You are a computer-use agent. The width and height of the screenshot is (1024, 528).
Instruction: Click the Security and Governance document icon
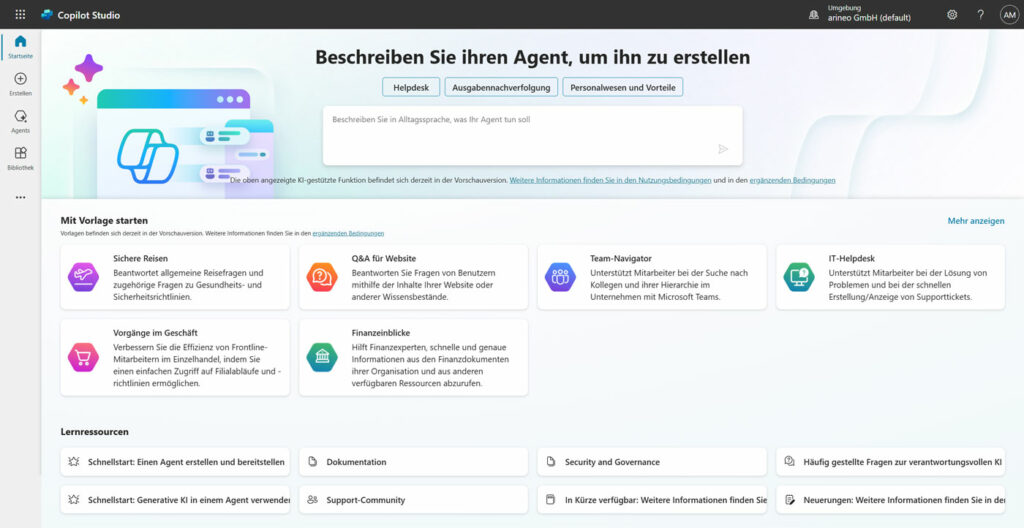(x=551, y=461)
